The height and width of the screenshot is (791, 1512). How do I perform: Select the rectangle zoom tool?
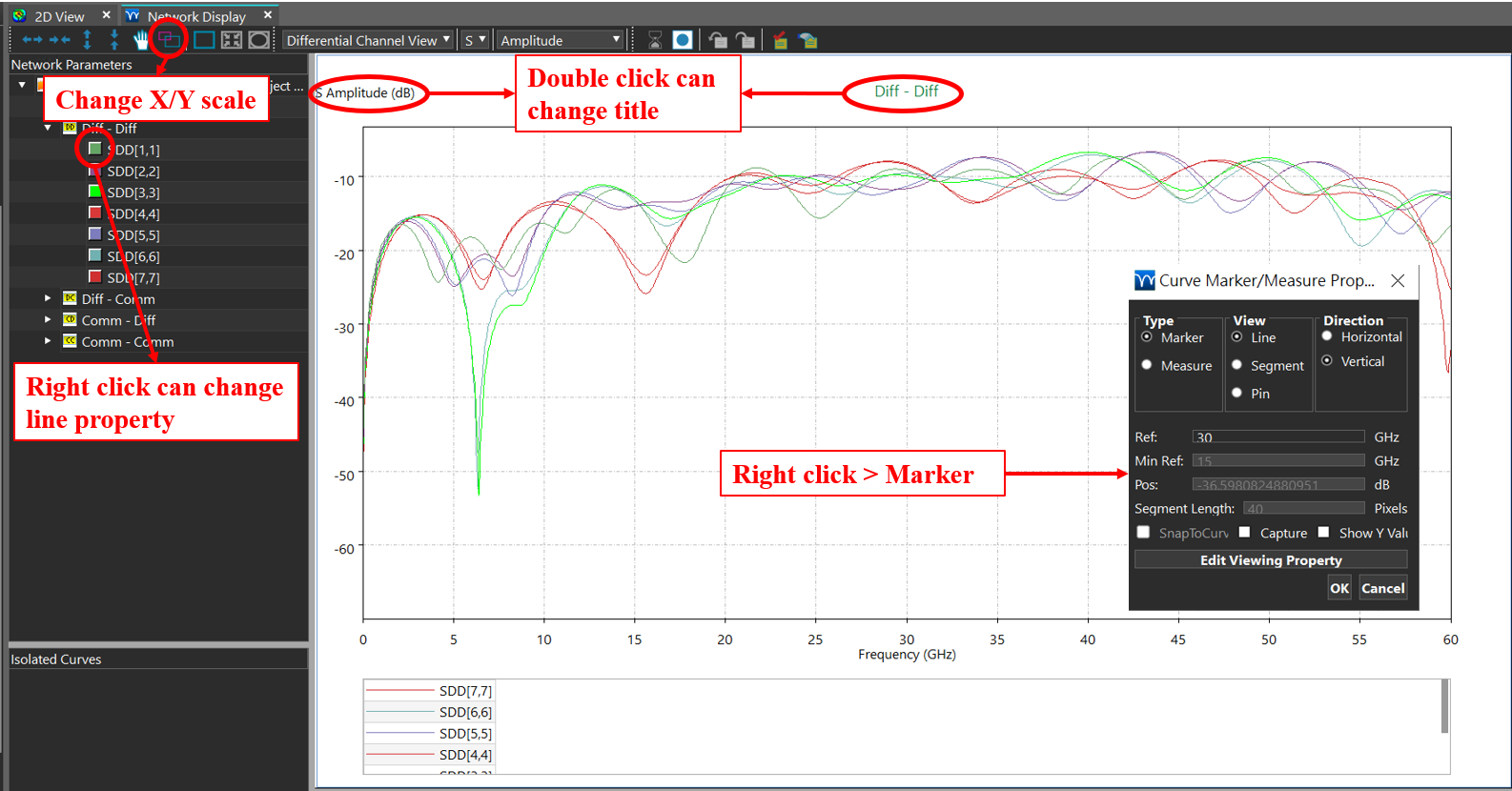[204, 40]
